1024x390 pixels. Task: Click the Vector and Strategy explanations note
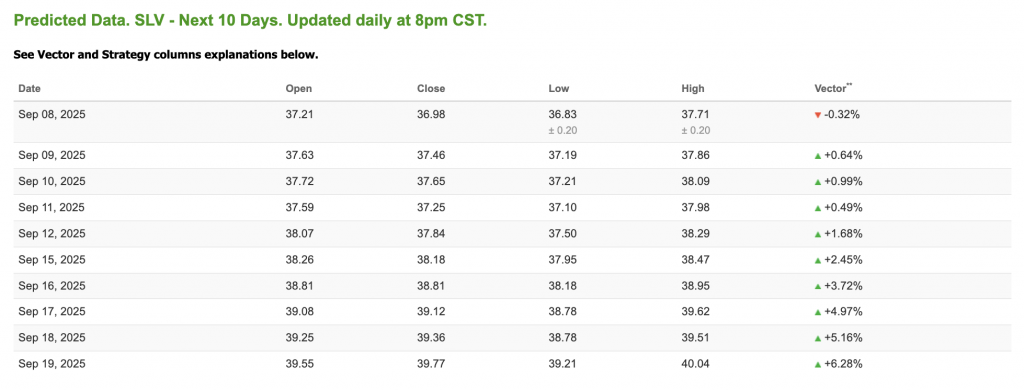point(166,55)
